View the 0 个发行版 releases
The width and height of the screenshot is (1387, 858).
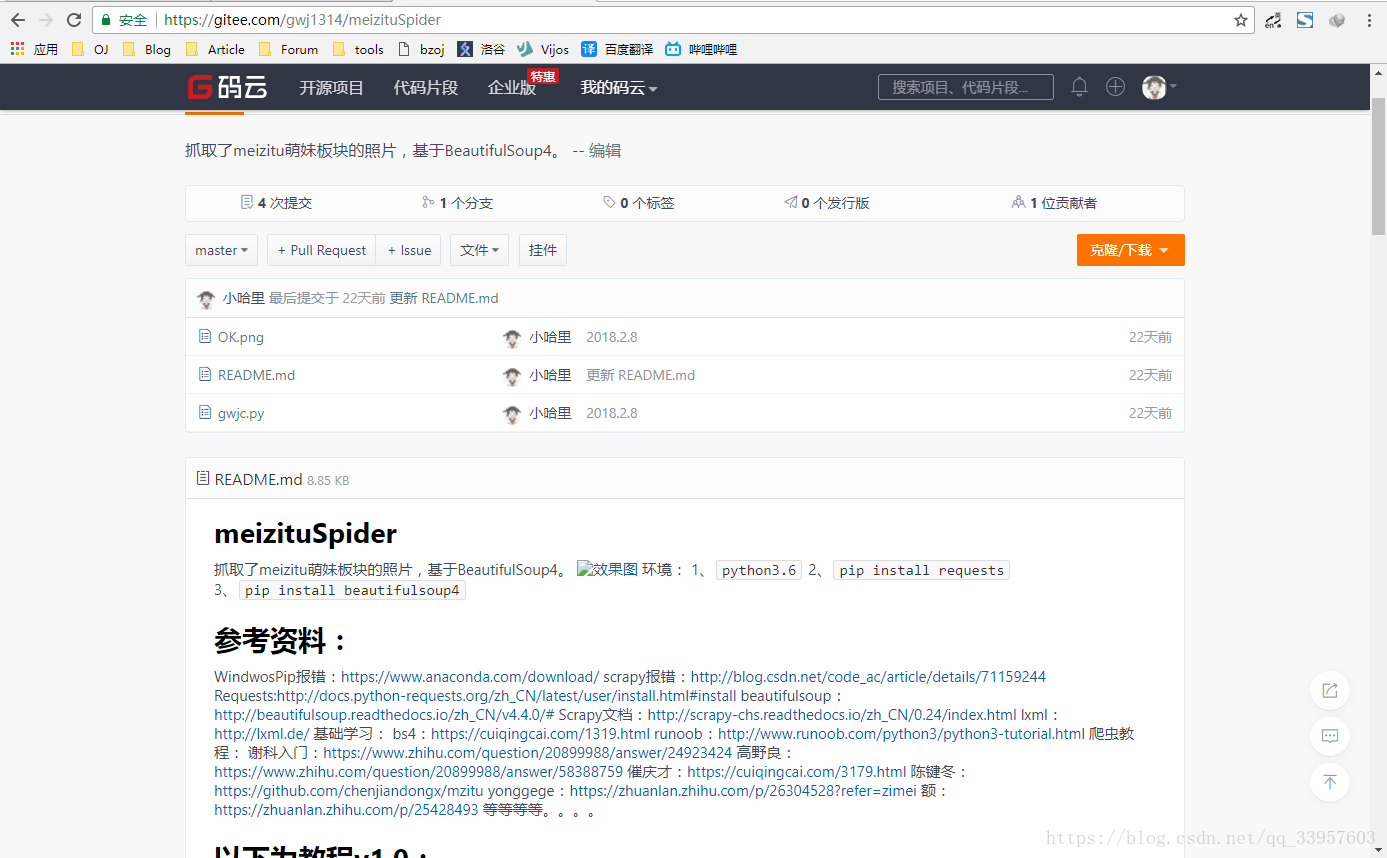tap(827, 203)
